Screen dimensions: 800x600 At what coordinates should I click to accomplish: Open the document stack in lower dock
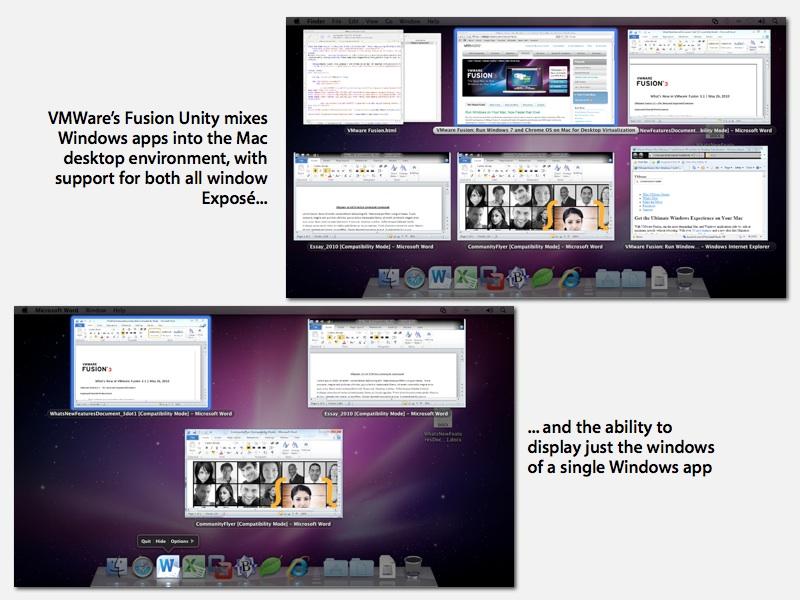click(387, 567)
